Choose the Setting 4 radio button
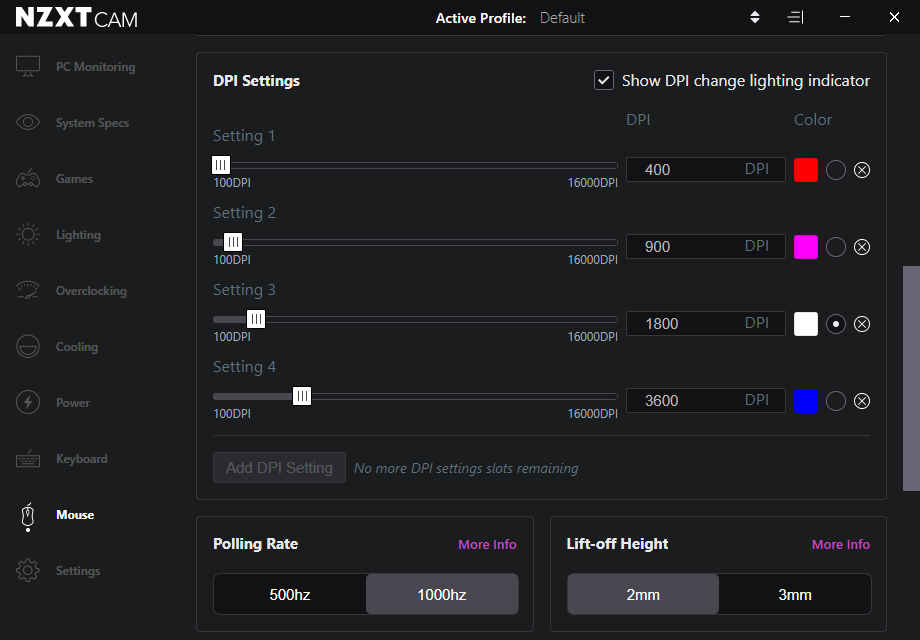The height and width of the screenshot is (640, 920). [x=836, y=401]
